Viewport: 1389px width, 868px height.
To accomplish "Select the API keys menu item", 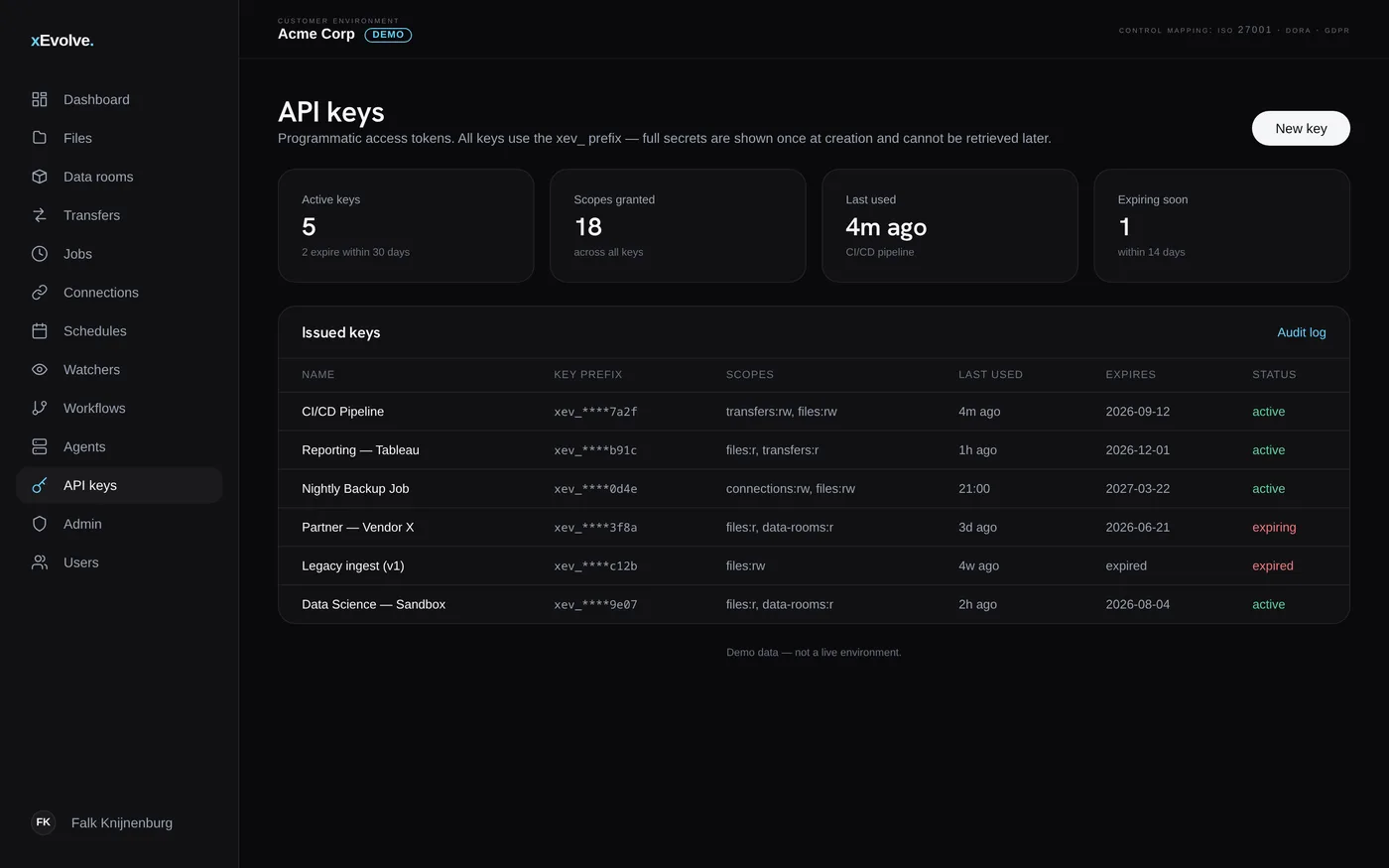I will [119, 485].
